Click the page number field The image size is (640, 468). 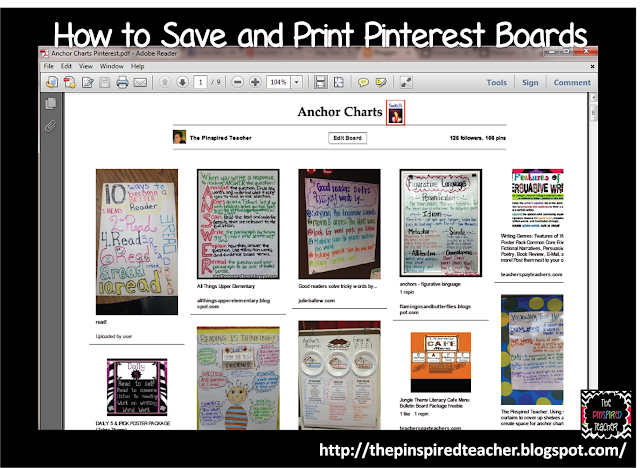[x=200, y=82]
